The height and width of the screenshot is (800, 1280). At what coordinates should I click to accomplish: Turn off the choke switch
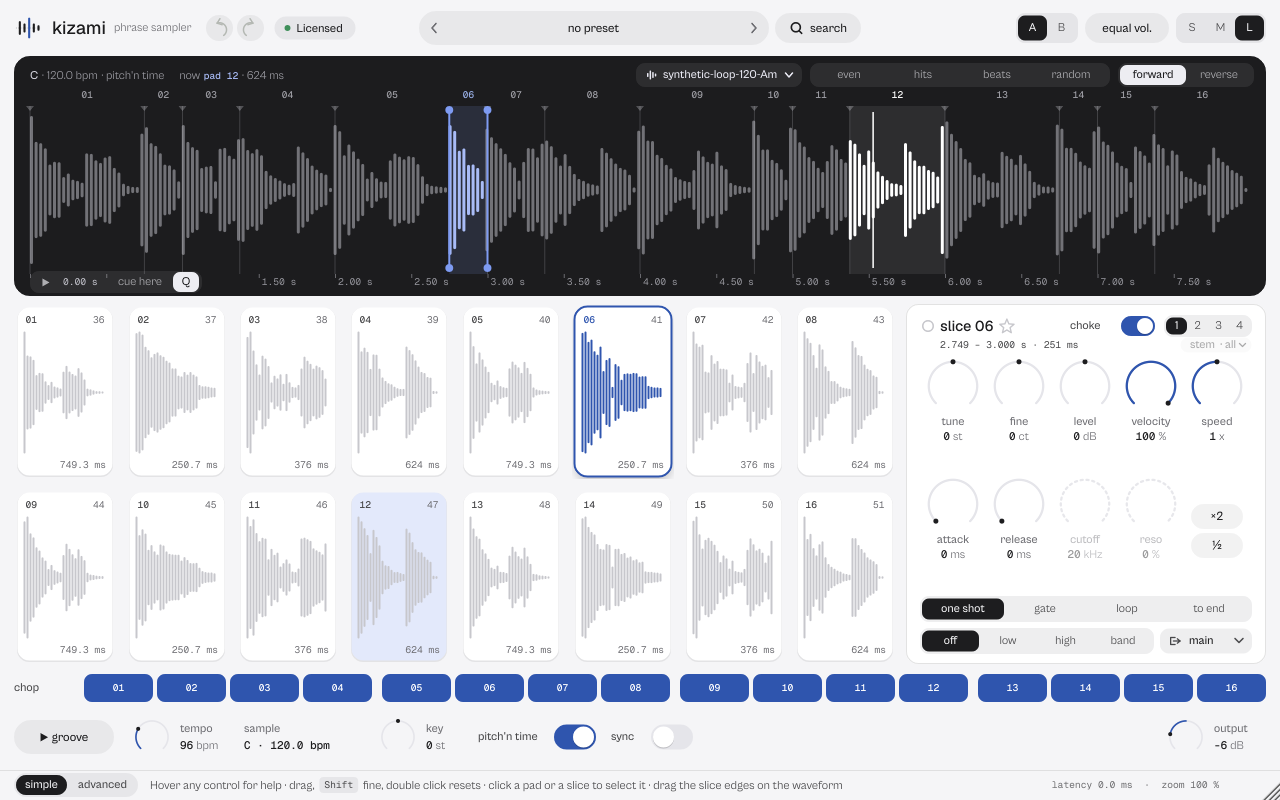(x=1138, y=326)
